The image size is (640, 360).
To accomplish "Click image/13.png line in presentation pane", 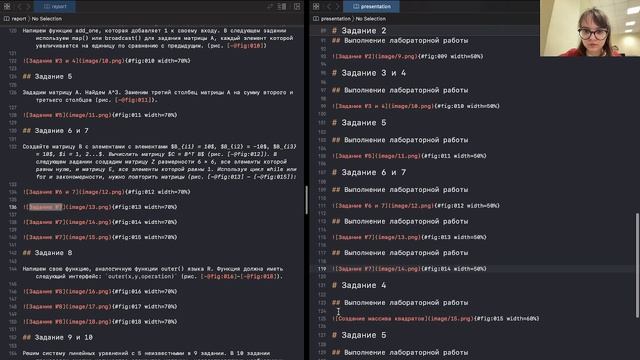I will [409, 237].
